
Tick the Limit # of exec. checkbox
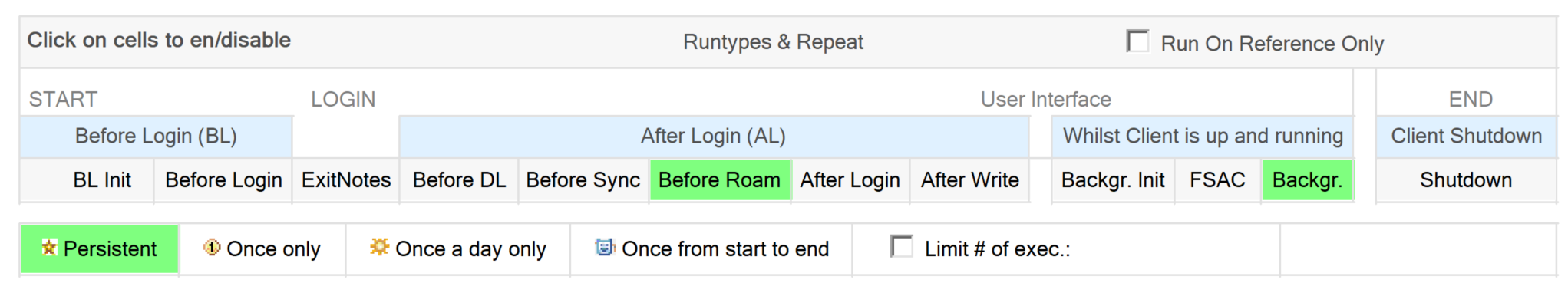[902, 247]
